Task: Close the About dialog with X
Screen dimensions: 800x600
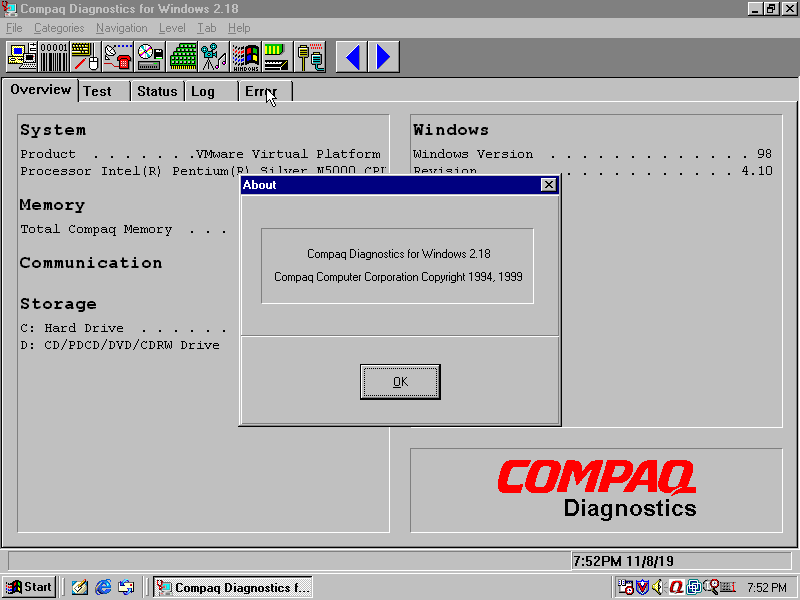Action: coord(548,185)
